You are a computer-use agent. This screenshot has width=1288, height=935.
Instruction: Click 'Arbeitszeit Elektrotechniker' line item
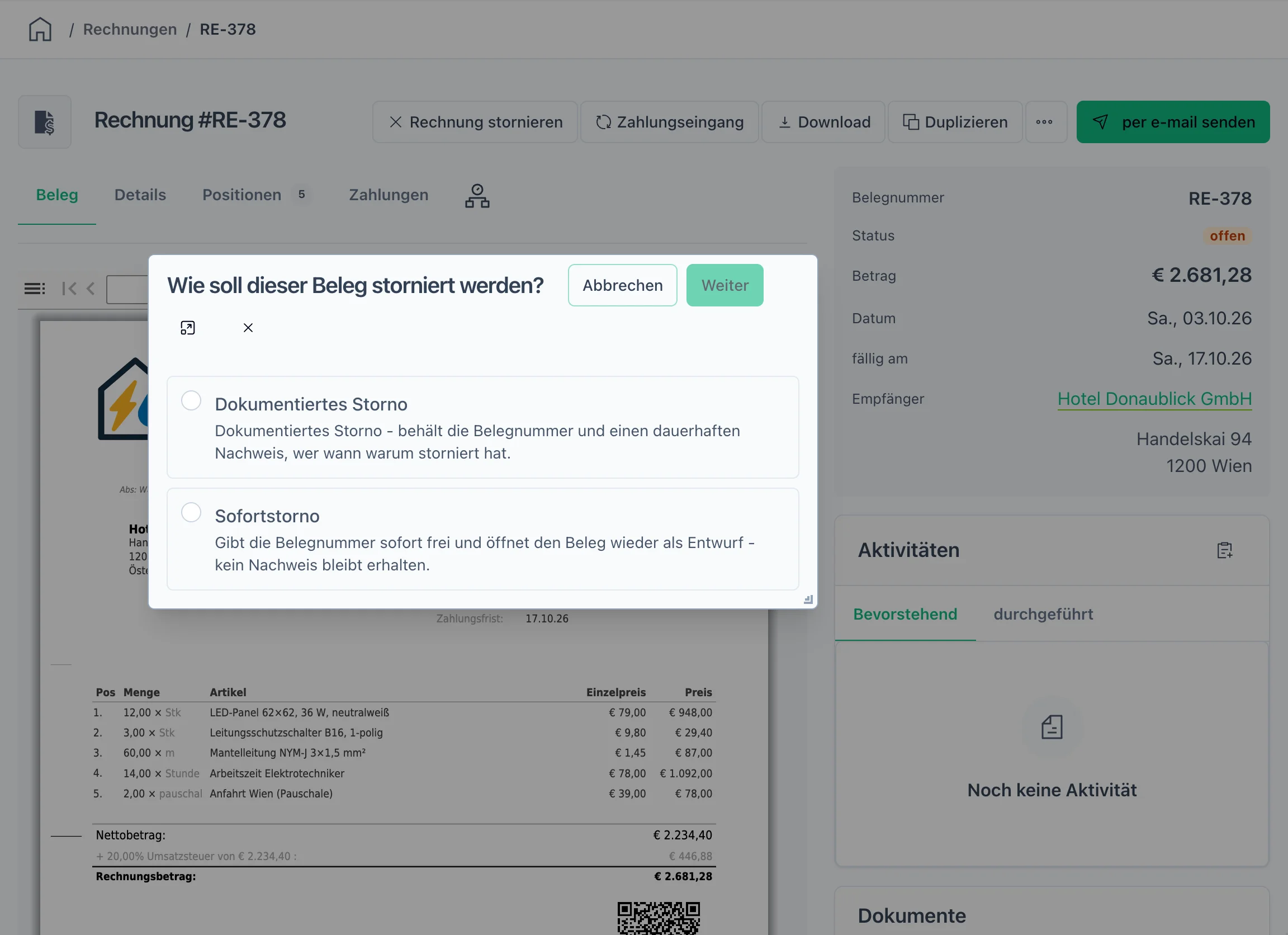tap(277, 773)
